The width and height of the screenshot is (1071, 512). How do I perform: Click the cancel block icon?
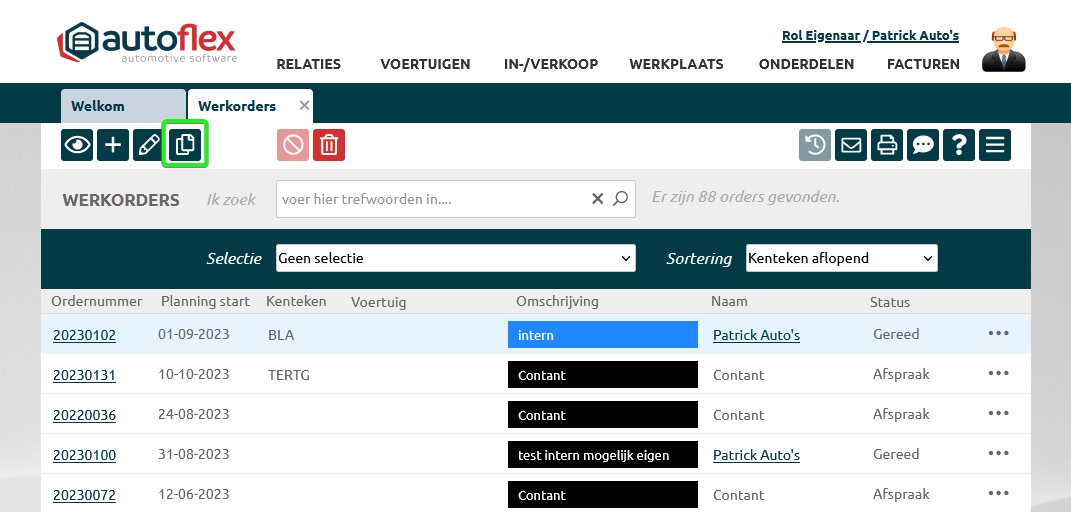(293, 145)
